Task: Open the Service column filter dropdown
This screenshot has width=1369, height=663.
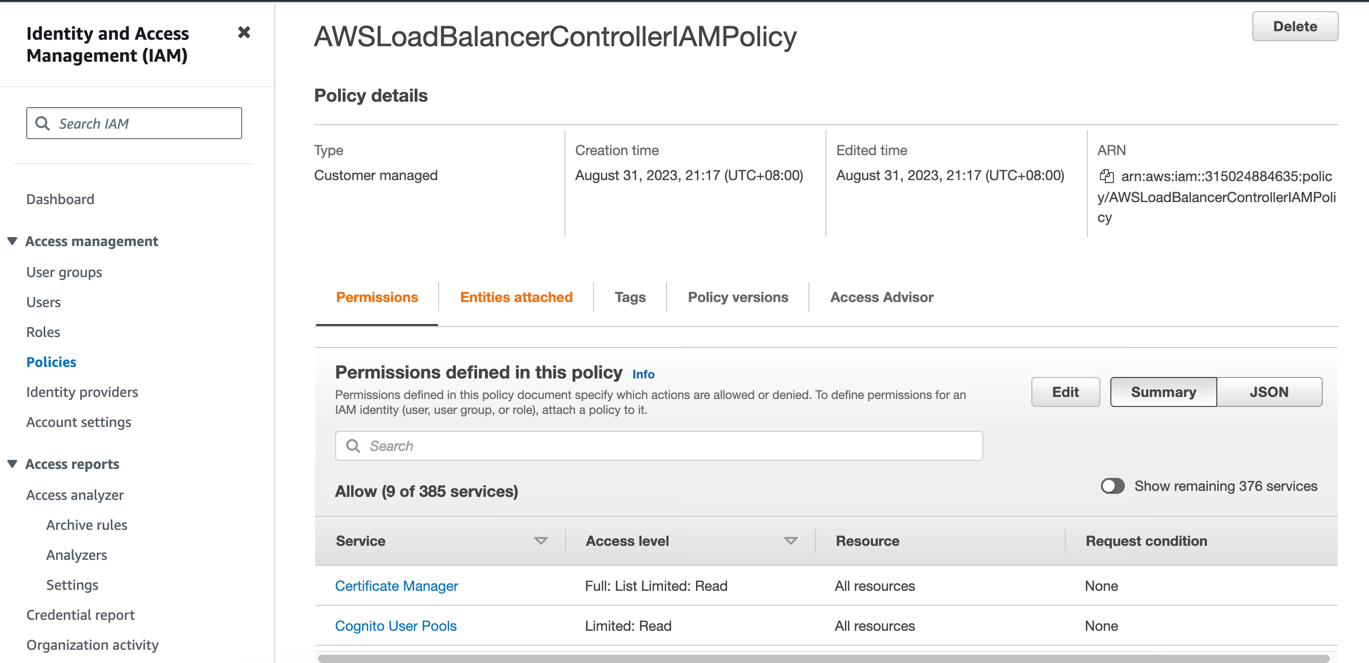Action: pyautogui.click(x=541, y=540)
